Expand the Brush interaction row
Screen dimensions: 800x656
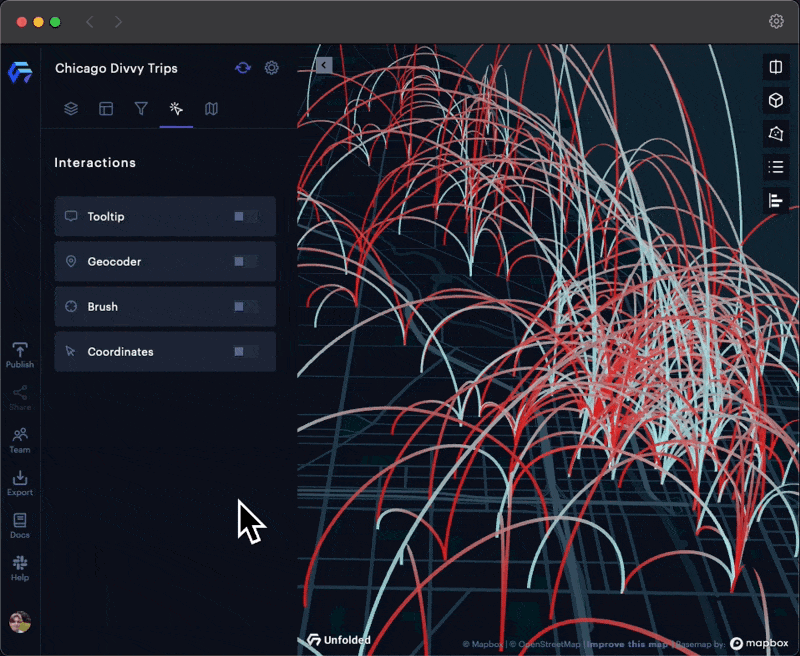tap(140, 306)
